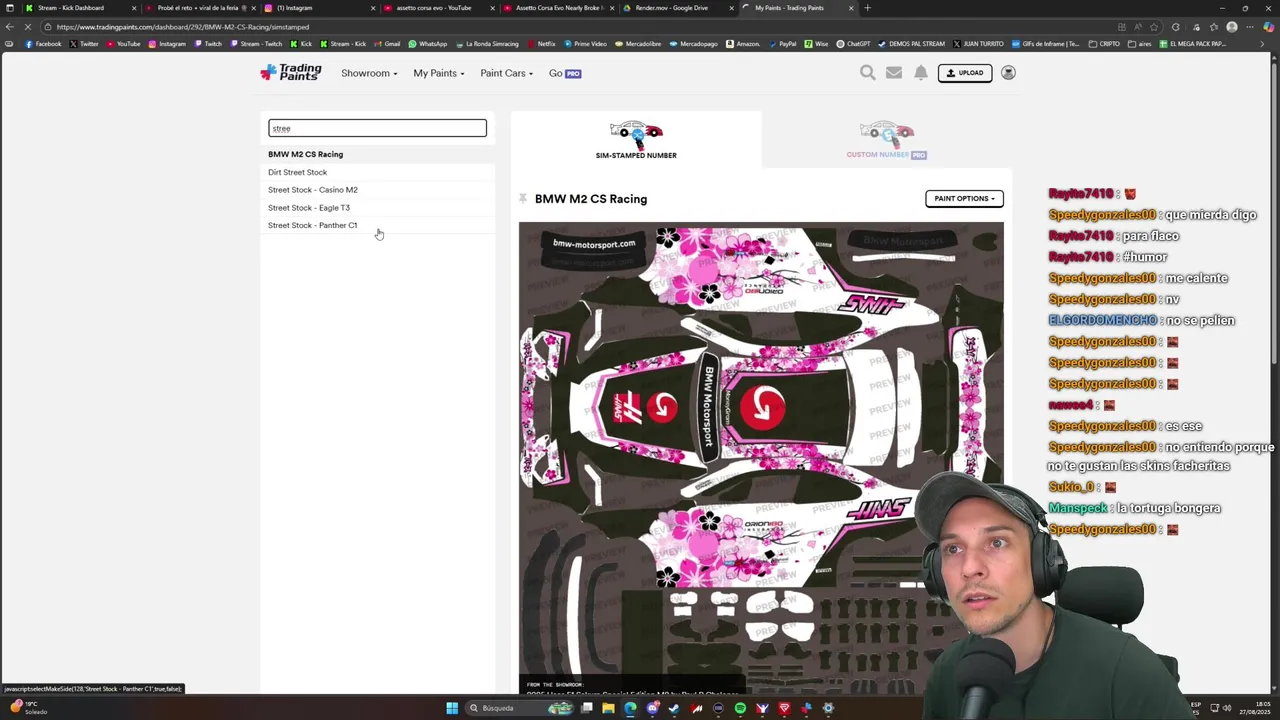Switch to Sim-Stamped Number tab

pos(636,140)
